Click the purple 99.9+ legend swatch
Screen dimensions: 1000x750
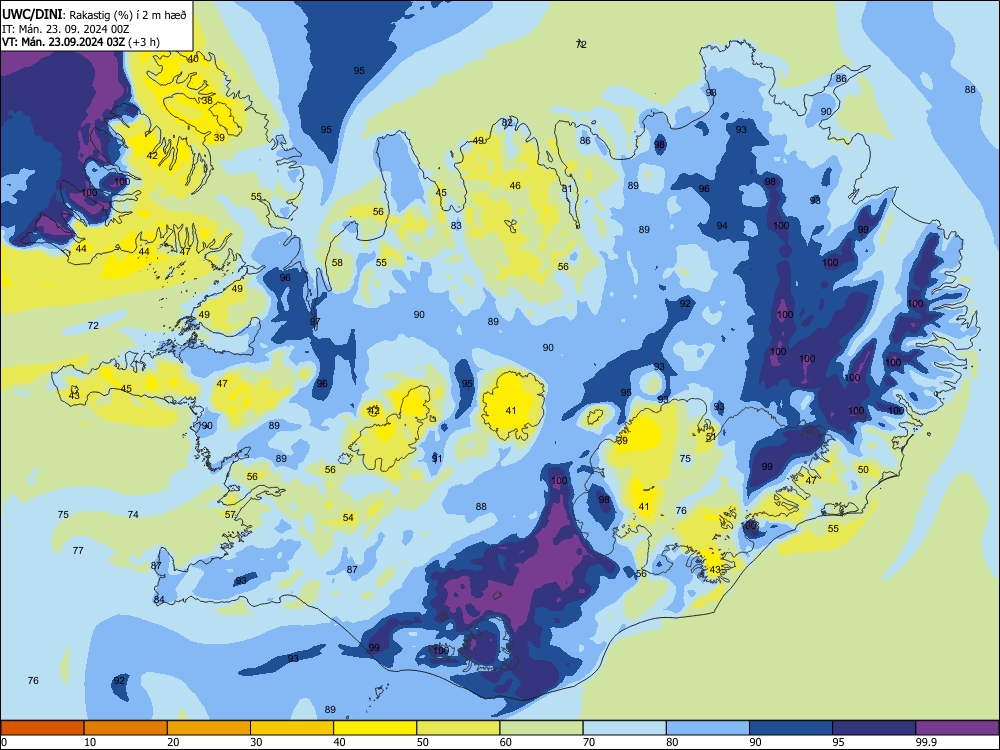point(957,728)
